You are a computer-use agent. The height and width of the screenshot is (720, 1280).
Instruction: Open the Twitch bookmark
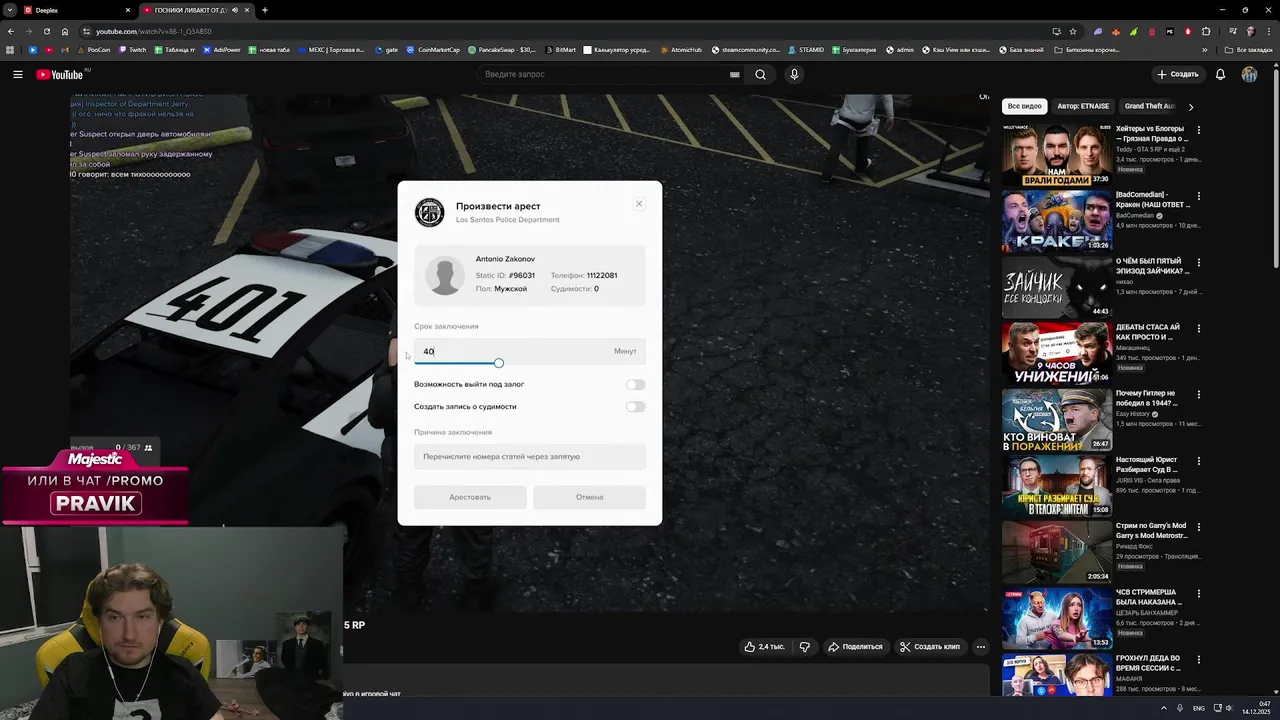click(x=132, y=49)
